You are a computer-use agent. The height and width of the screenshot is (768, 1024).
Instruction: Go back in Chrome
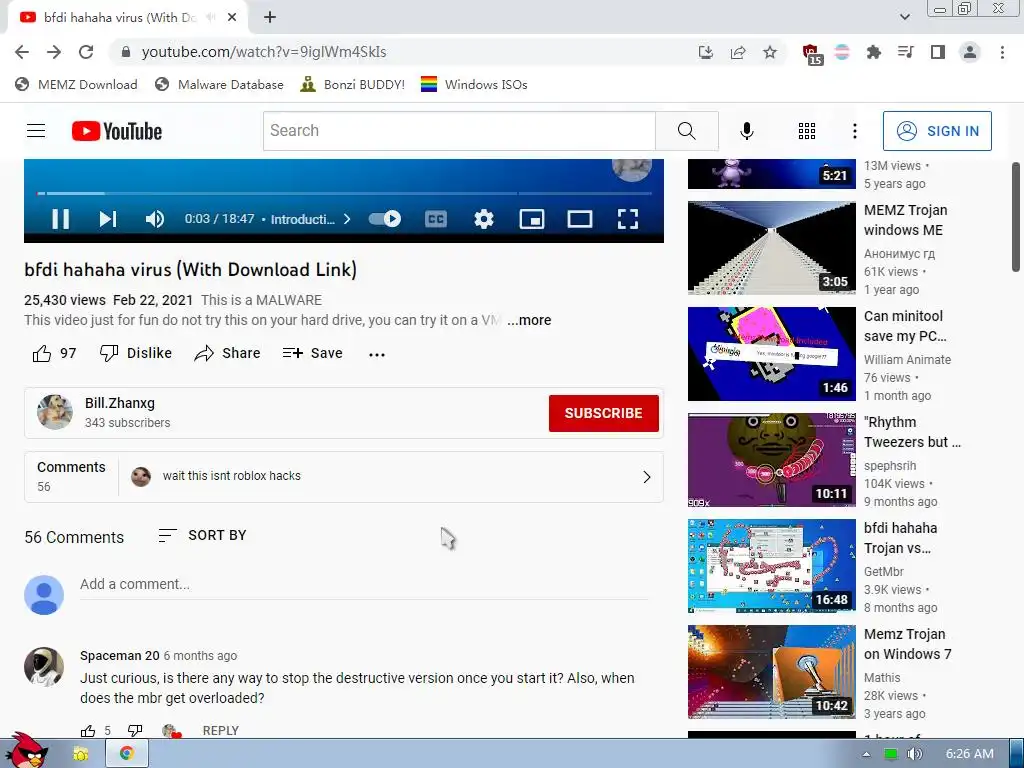point(22,52)
